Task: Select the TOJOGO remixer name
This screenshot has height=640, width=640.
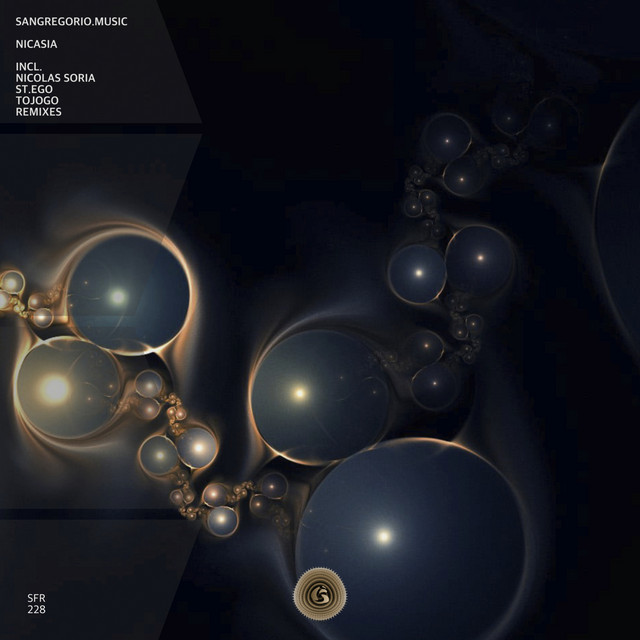Action: pos(38,101)
